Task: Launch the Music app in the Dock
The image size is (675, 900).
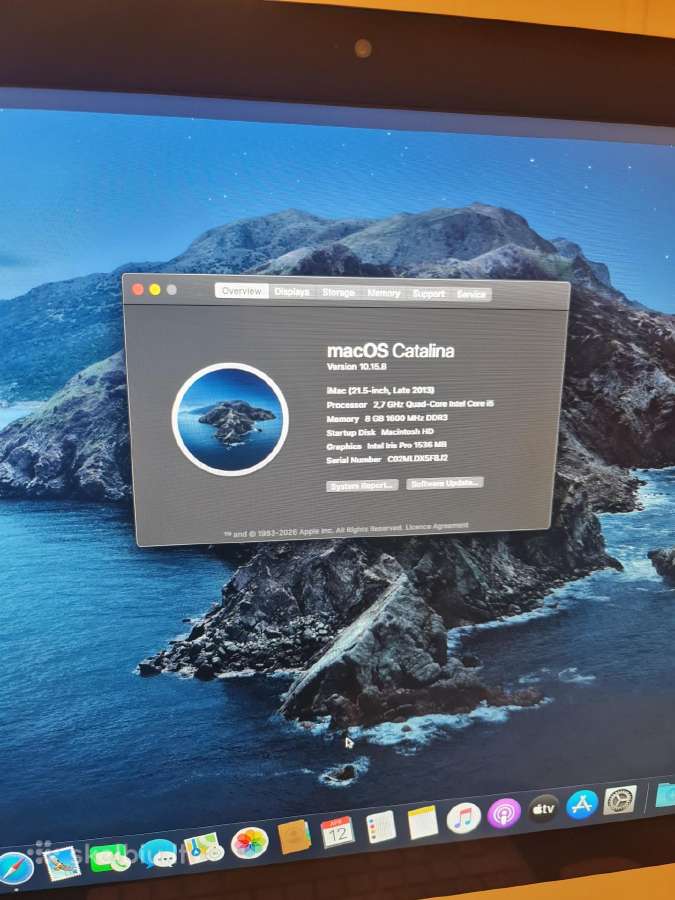Action: [x=464, y=818]
